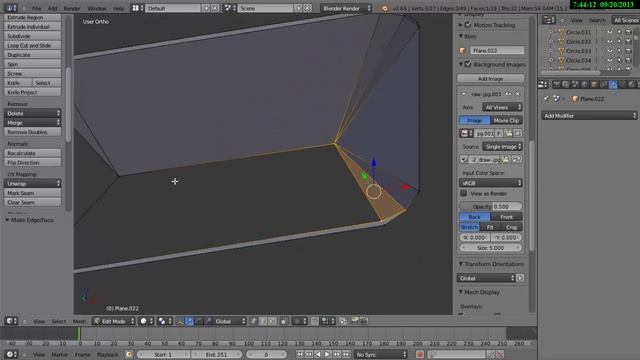Switch to face select mode icon
The width and height of the screenshot is (640, 360).
pos(272,322)
